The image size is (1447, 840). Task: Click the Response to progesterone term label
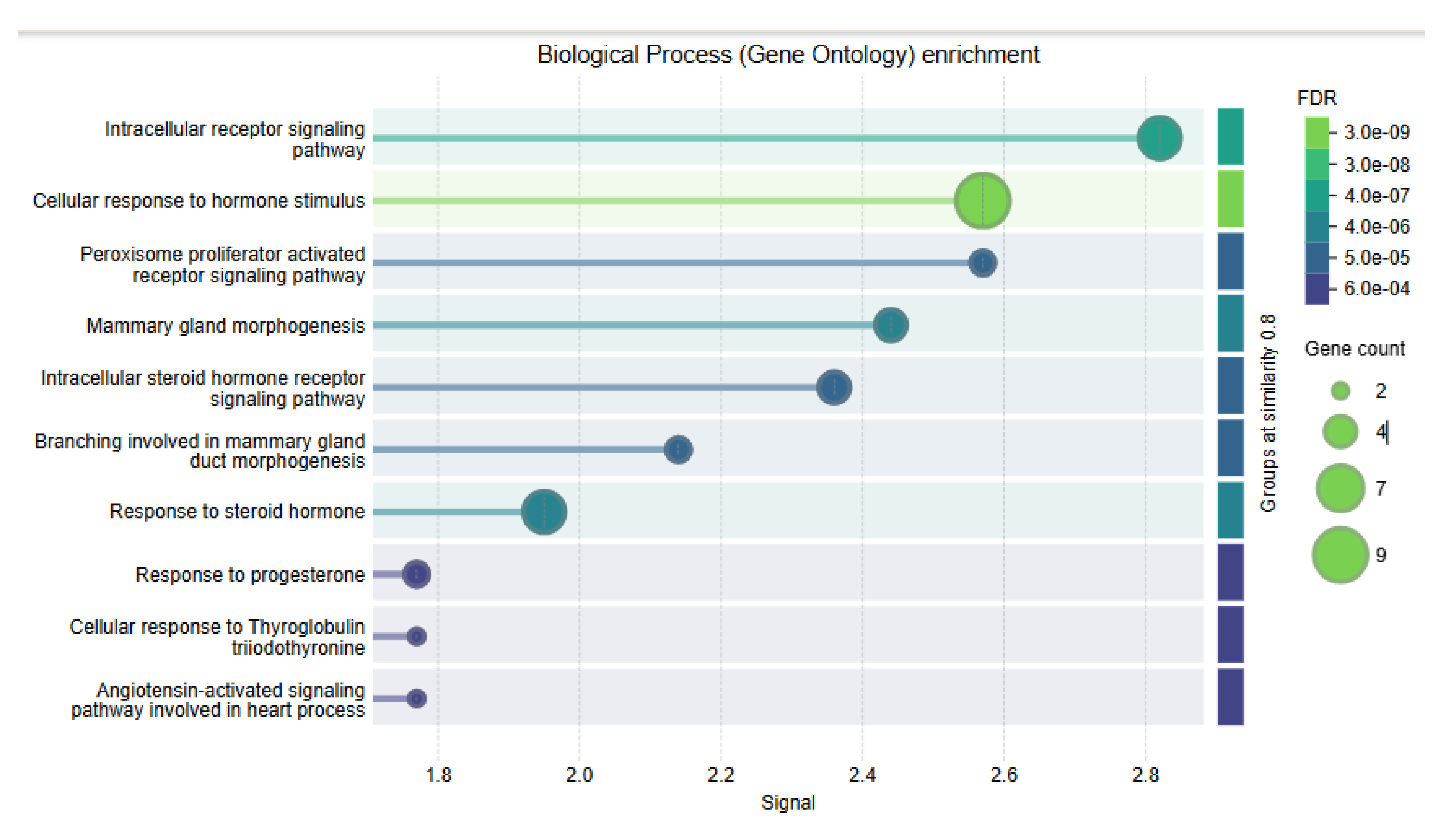[x=250, y=574]
